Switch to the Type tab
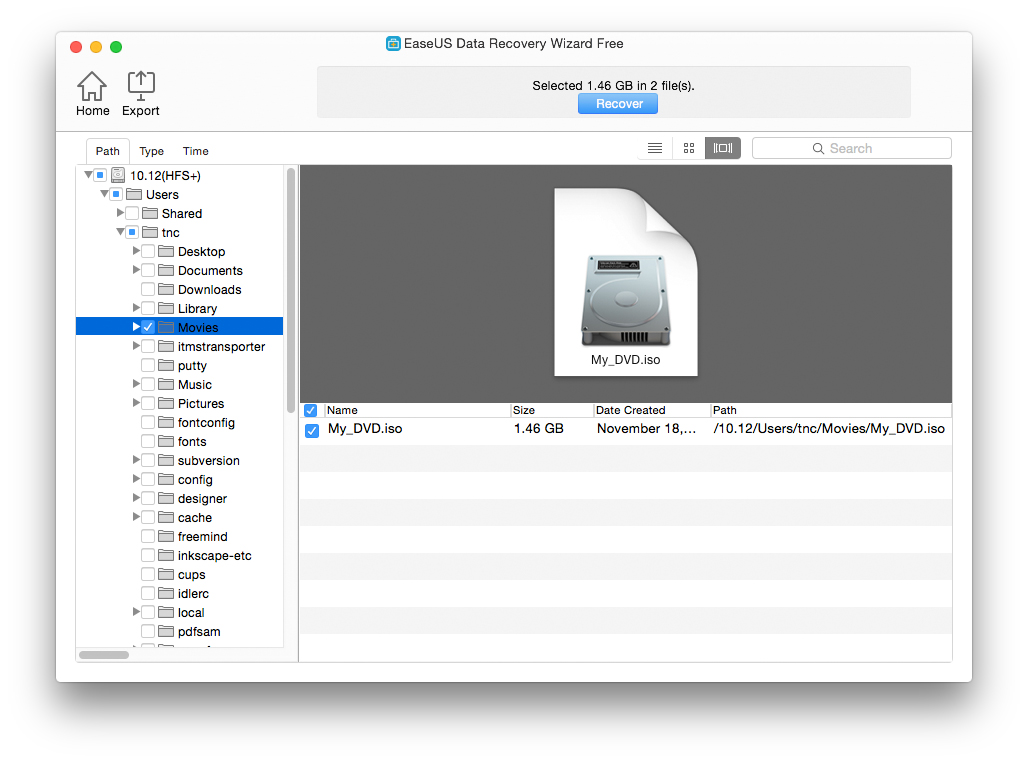Viewport: 1028px width, 762px height. pyautogui.click(x=151, y=151)
